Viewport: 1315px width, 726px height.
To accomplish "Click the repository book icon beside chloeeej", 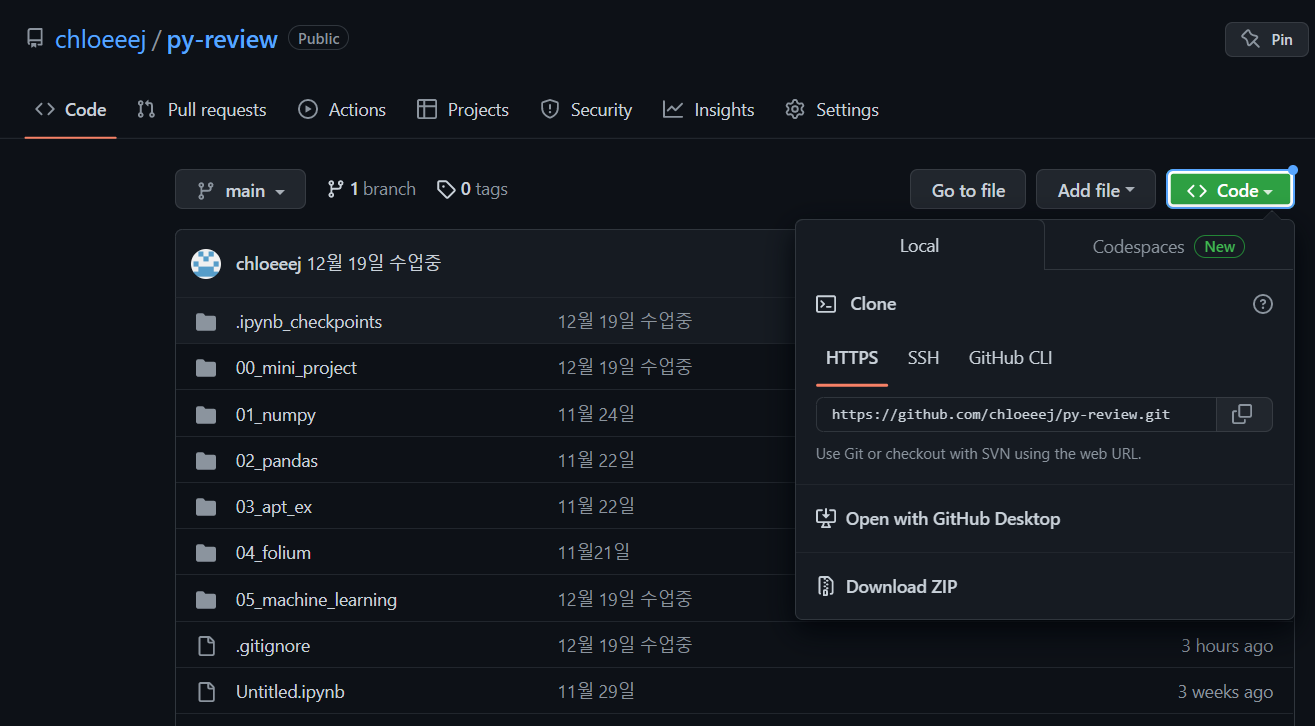I will click(35, 39).
